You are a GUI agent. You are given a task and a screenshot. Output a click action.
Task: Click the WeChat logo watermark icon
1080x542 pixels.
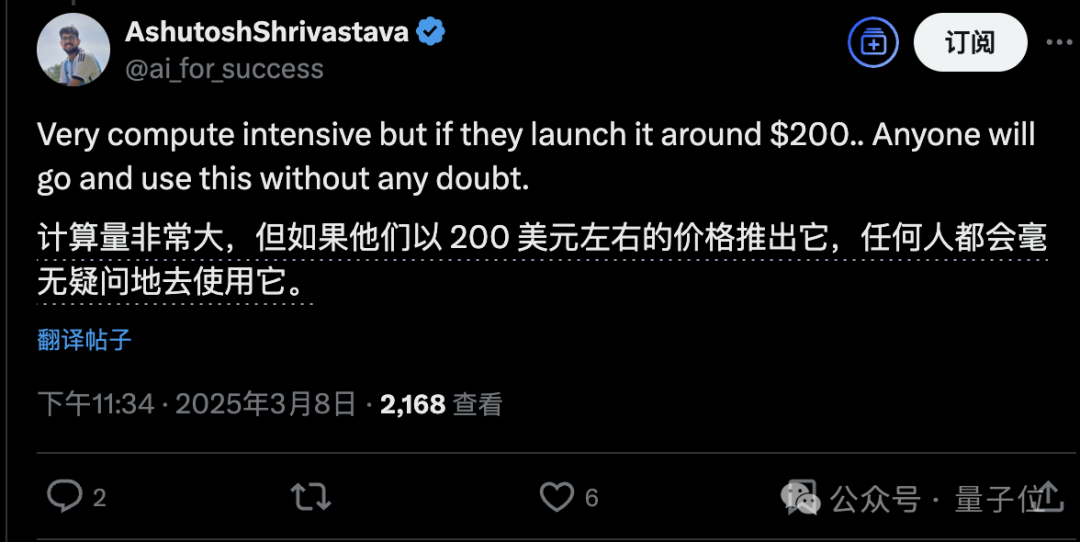click(x=799, y=497)
